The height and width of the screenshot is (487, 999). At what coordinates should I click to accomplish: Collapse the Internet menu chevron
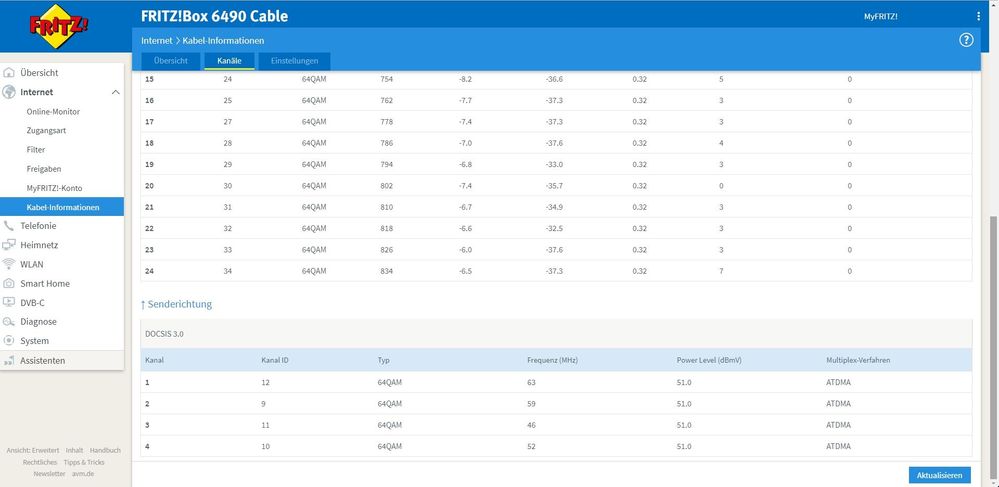[x=115, y=92]
